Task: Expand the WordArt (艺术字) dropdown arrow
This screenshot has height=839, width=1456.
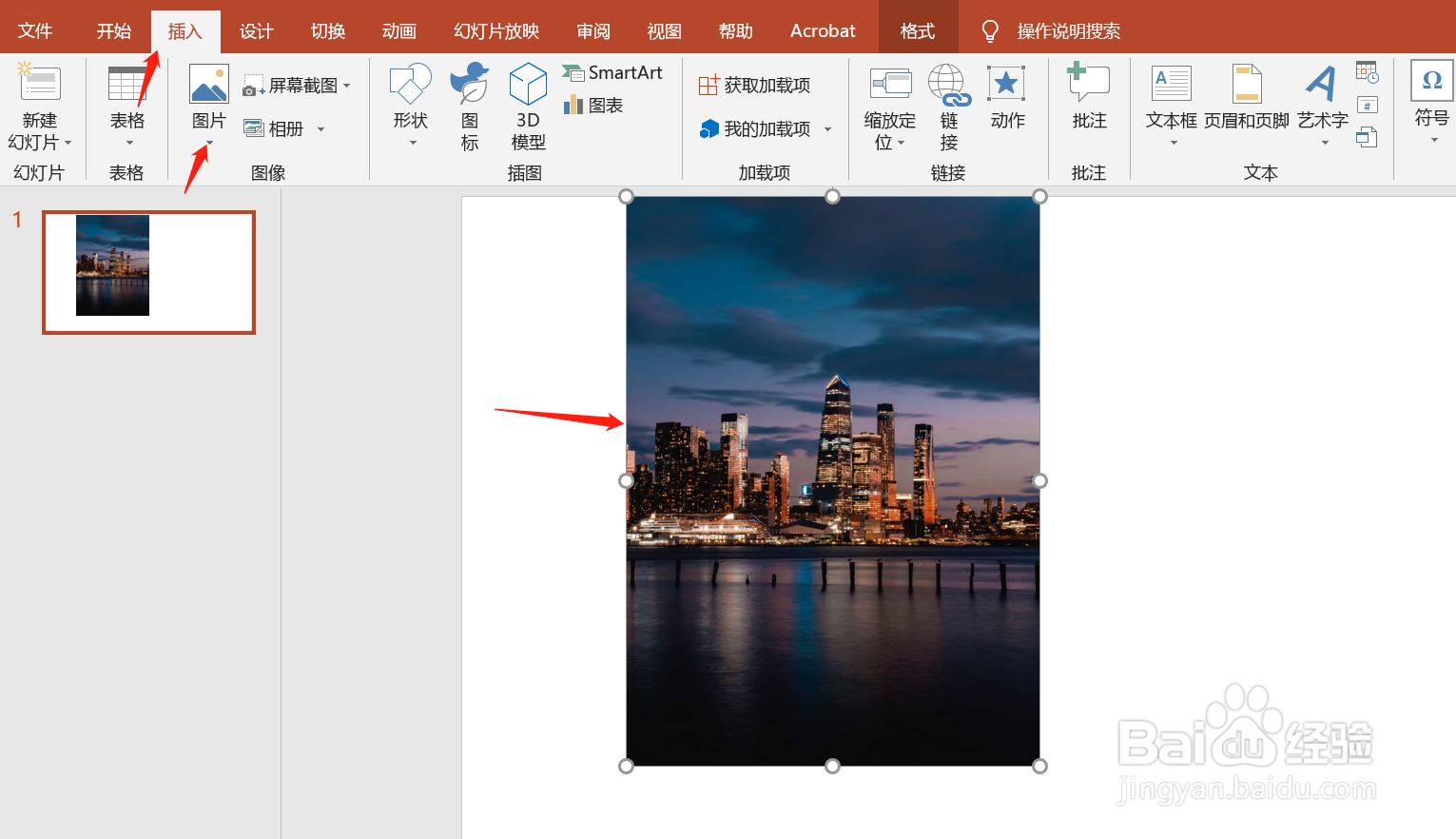Action: 1325,143
